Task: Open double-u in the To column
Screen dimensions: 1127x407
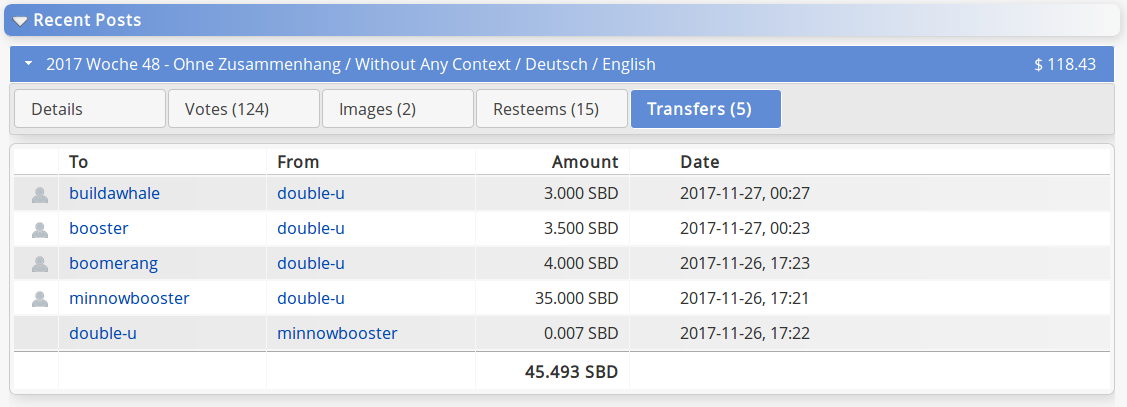Action: coord(103,334)
